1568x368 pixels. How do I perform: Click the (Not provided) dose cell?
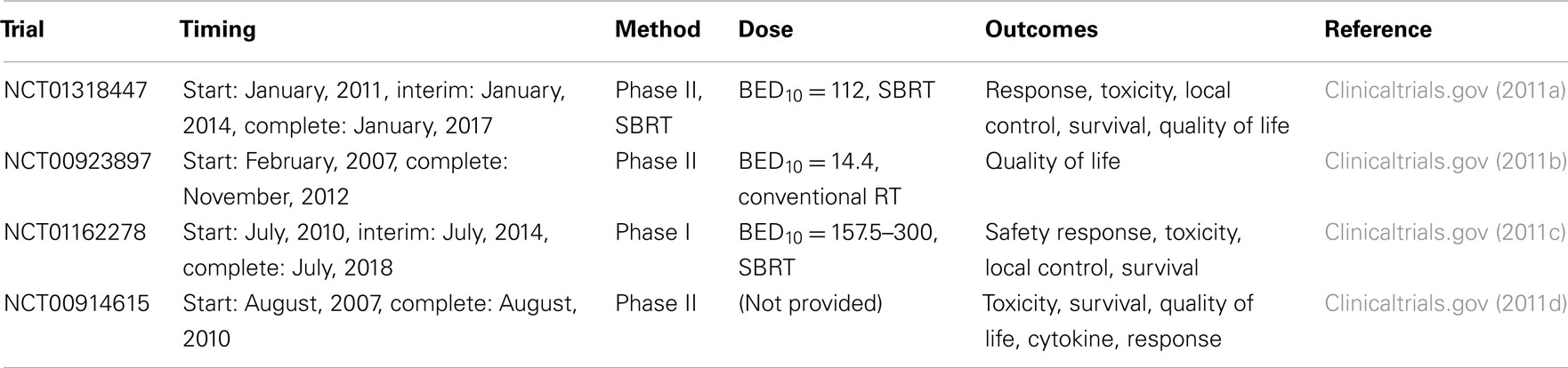coord(811,304)
